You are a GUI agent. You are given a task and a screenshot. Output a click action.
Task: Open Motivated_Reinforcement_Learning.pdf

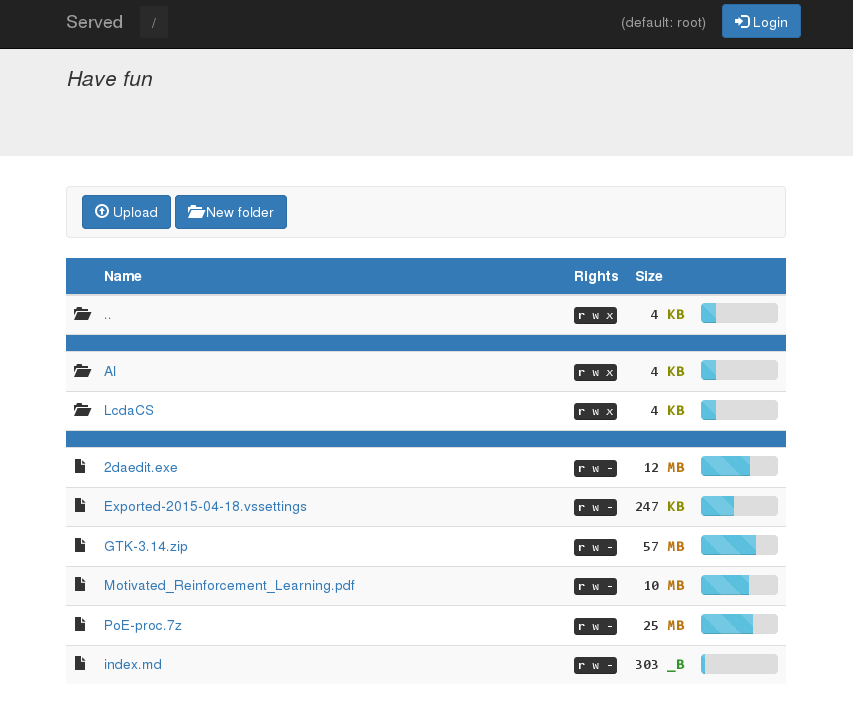click(229, 586)
